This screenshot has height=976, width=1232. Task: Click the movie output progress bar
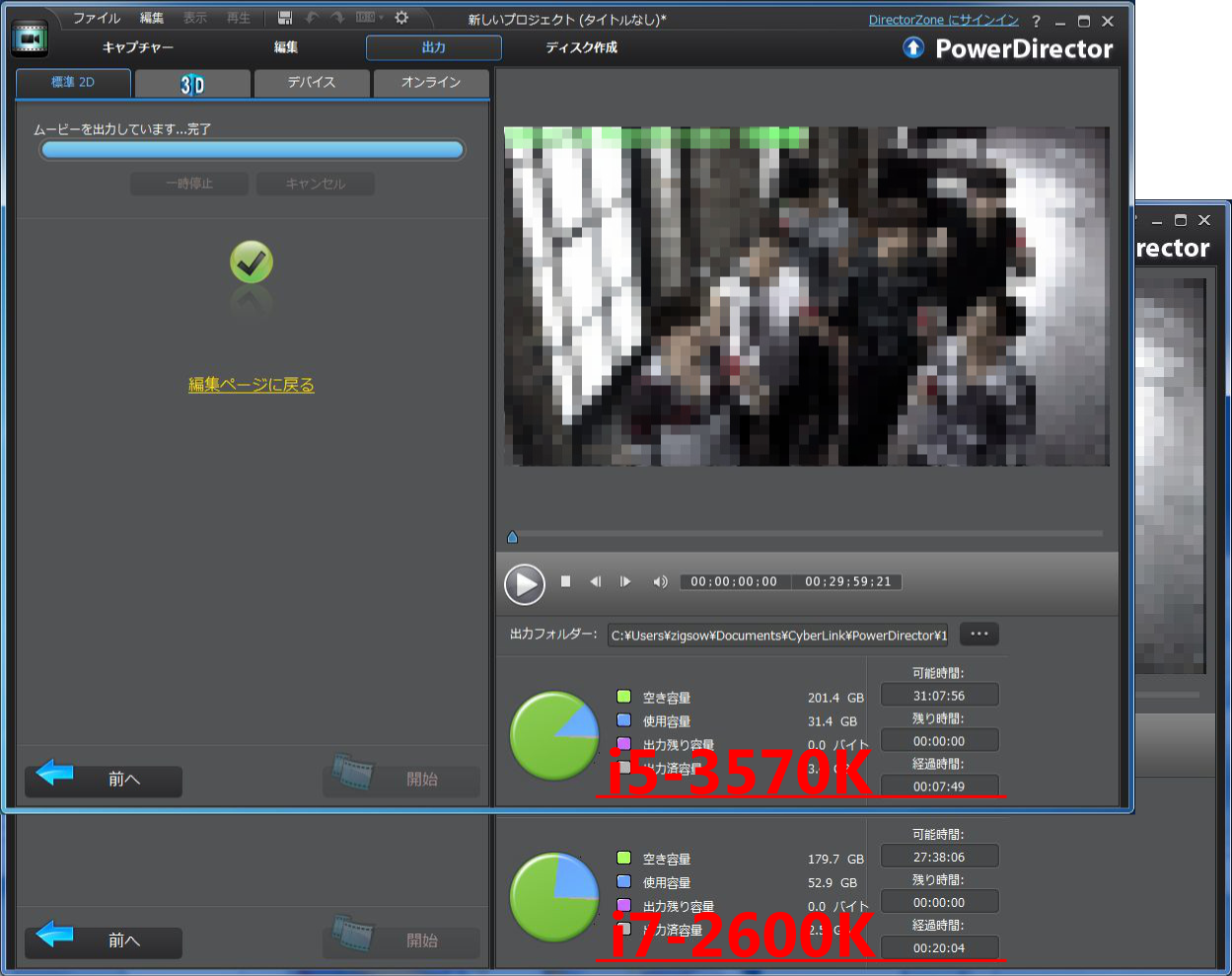pyautogui.click(x=252, y=150)
